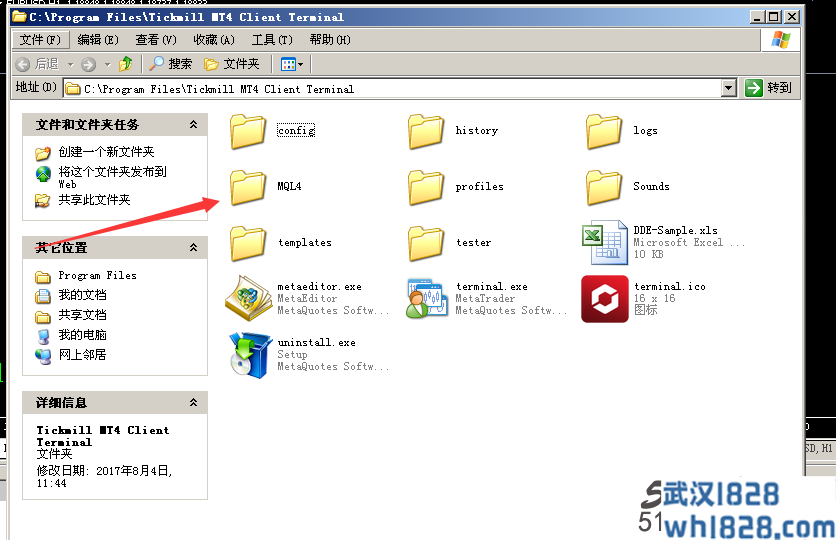The image size is (836, 540).
Task: Collapse the 详细信息 panel
Action: [x=194, y=402]
